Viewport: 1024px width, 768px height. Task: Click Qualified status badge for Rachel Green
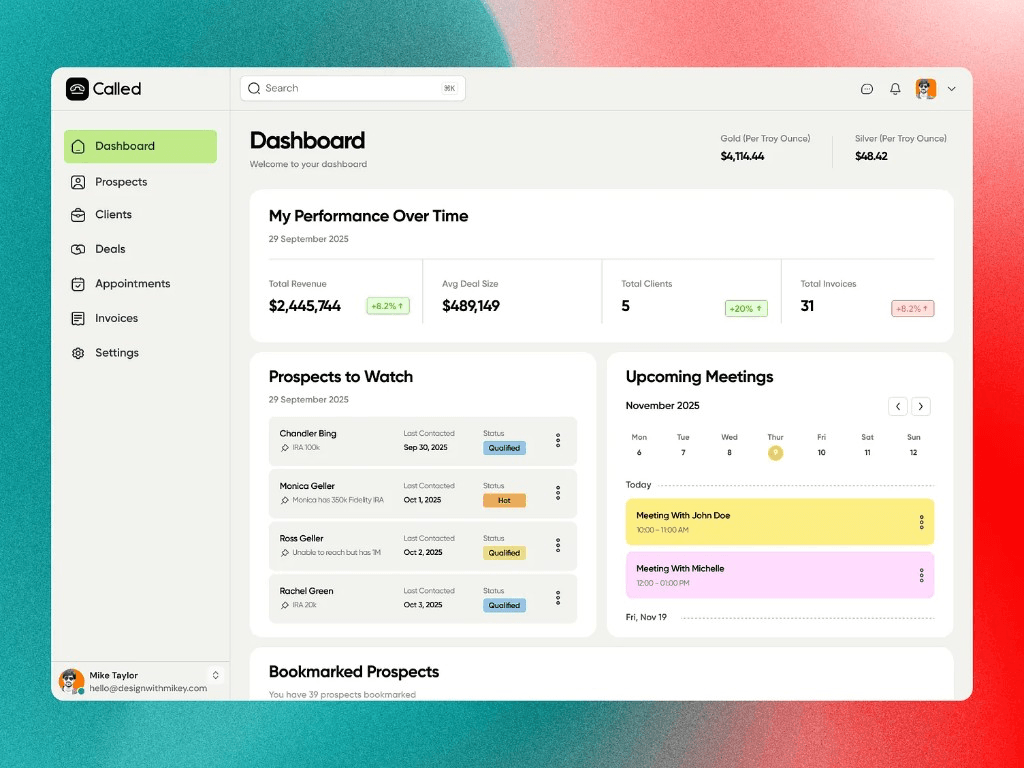point(504,605)
